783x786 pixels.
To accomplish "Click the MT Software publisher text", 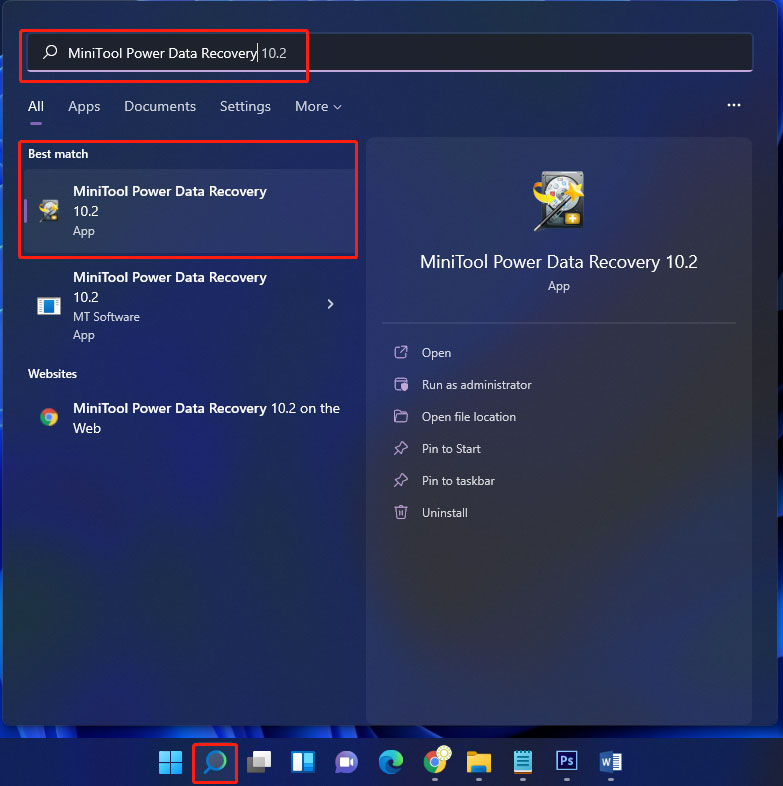I will click(x=106, y=317).
